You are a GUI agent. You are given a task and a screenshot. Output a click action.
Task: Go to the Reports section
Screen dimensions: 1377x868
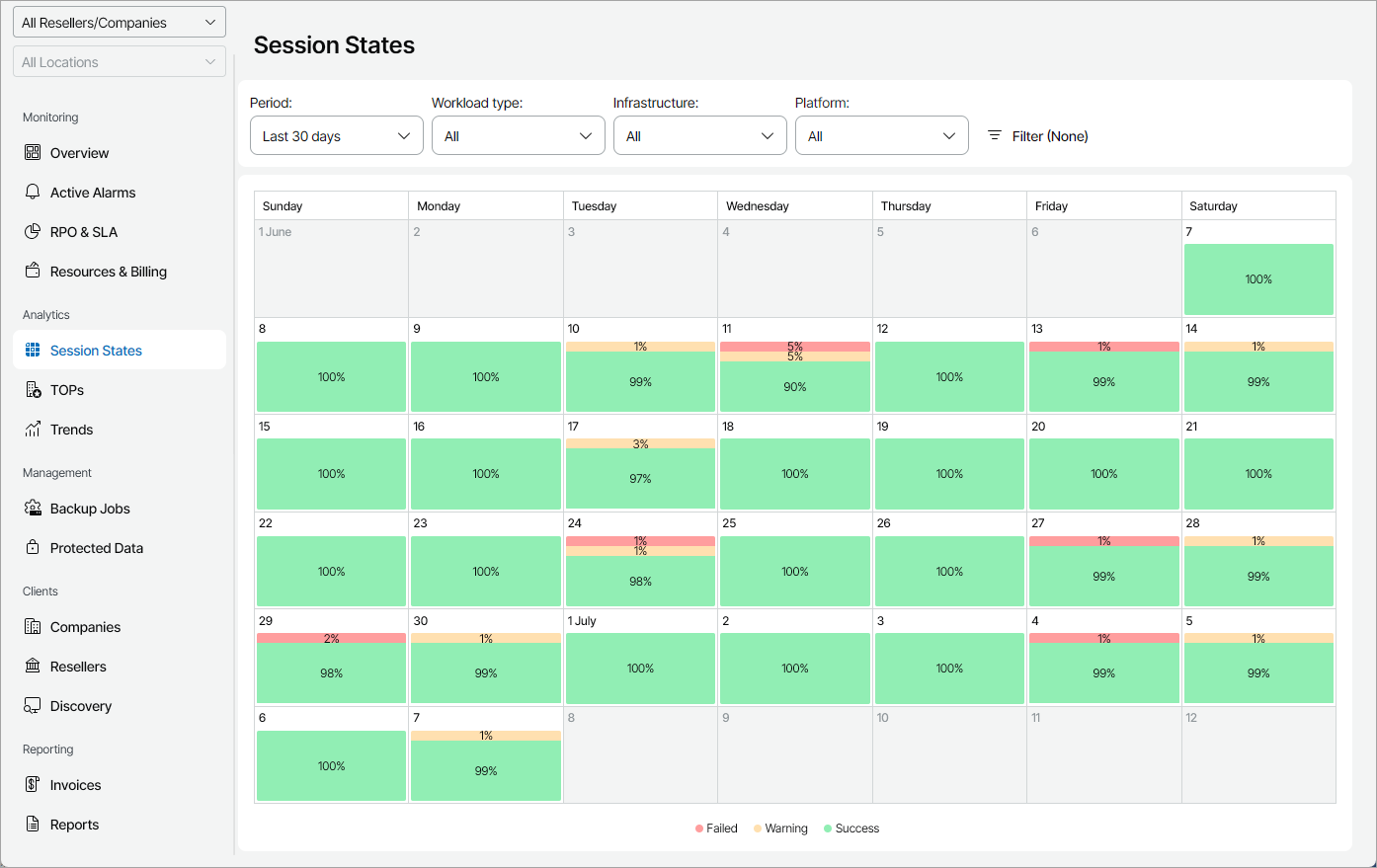click(73, 825)
